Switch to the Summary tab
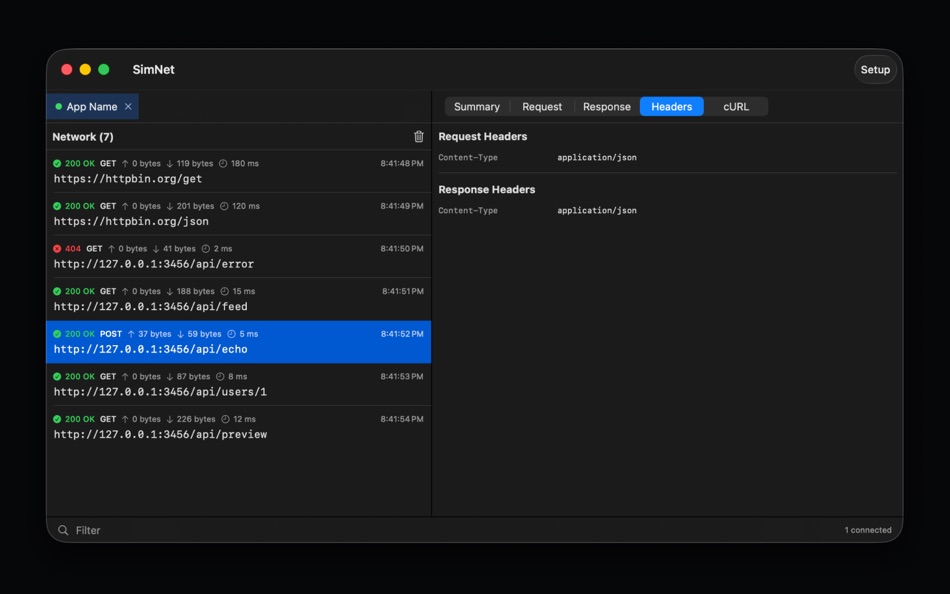The height and width of the screenshot is (594, 950). (477, 106)
